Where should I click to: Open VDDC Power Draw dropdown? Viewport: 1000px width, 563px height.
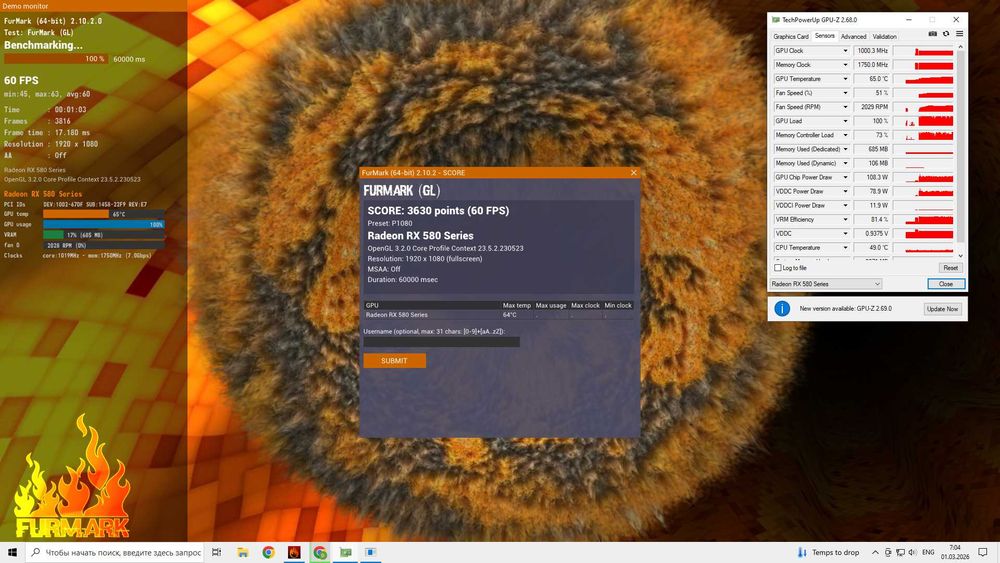846,191
